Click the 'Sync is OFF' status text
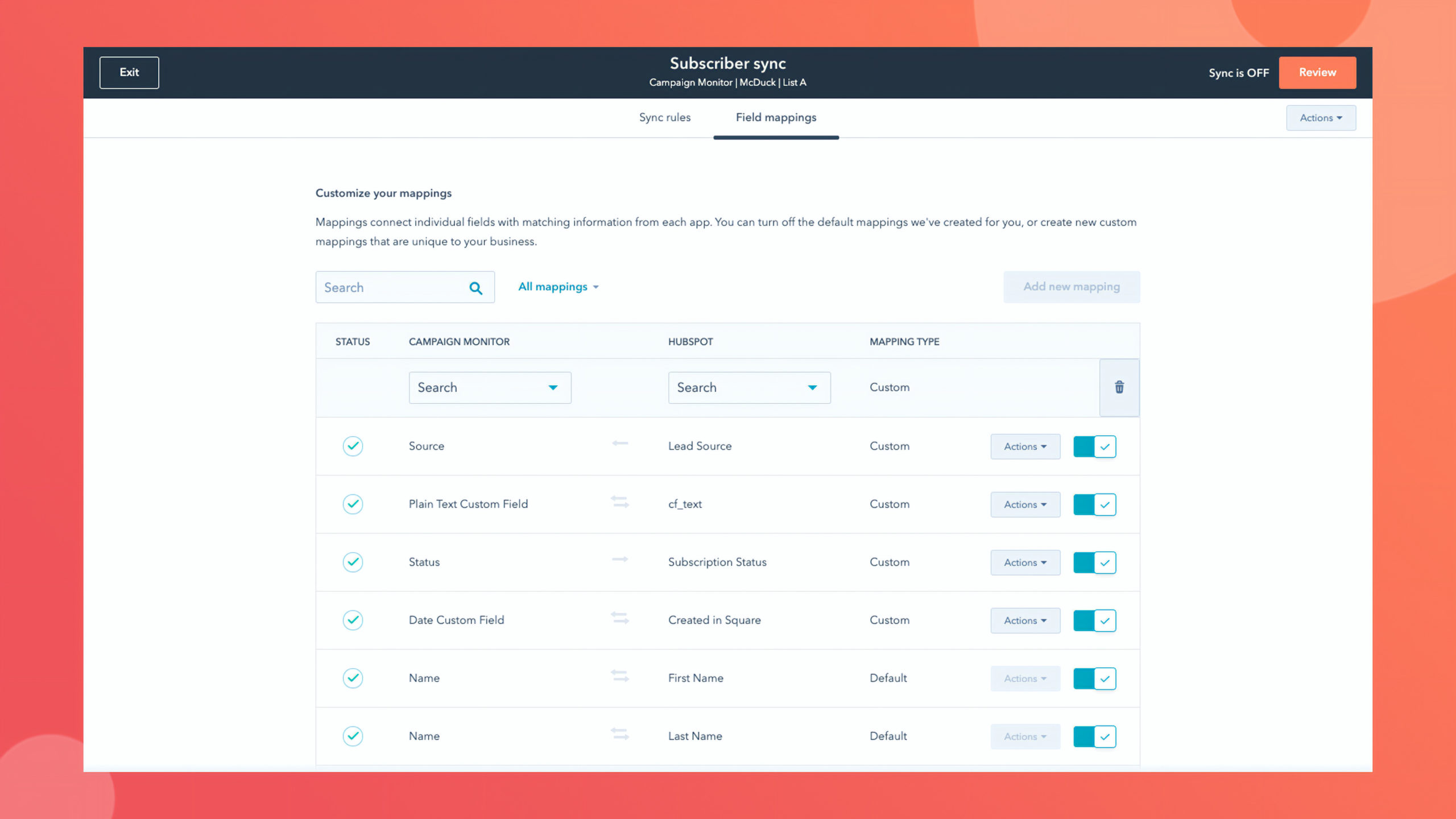This screenshot has width=1456, height=819. pyautogui.click(x=1239, y=73)
